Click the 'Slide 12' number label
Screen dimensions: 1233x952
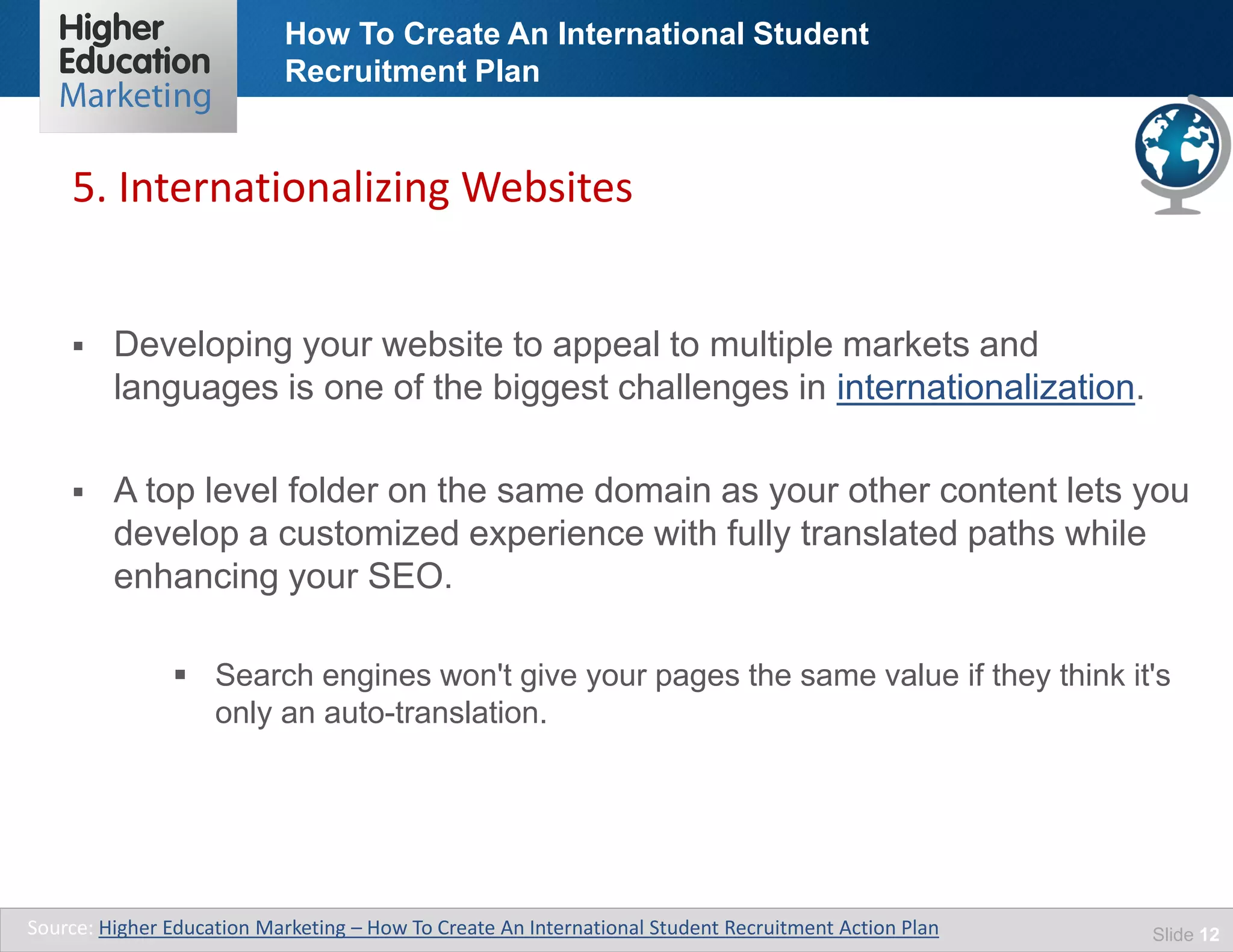tap(1185, 934)
